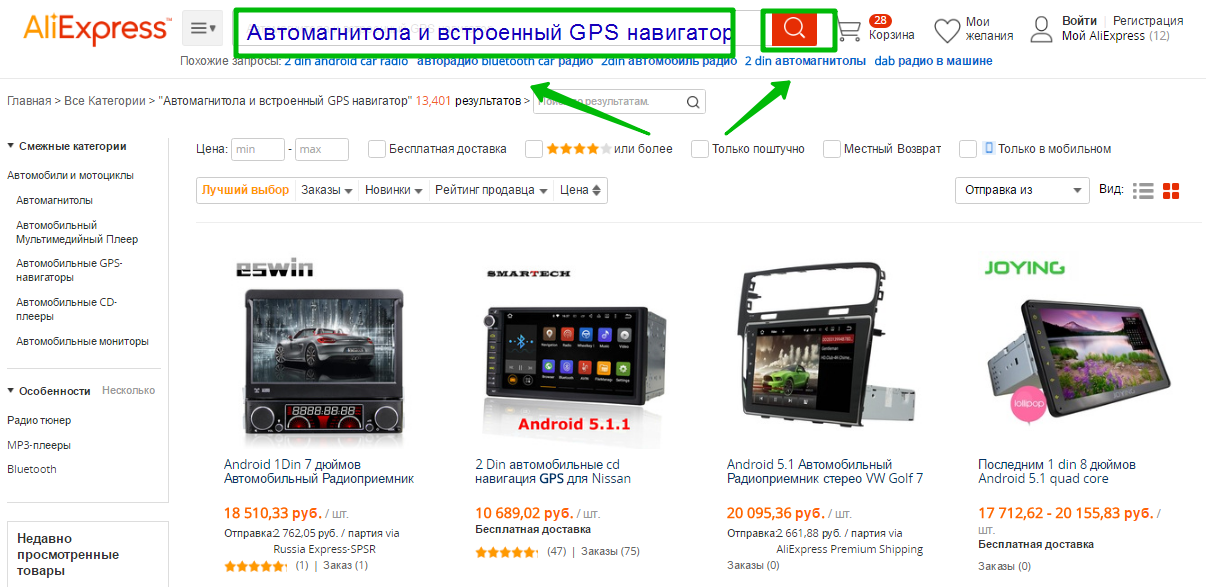The width and height of the screenshot is (1206, 587).
Task: Enable the Бесплатная доставка checkbox
Action: coord(377,149)
